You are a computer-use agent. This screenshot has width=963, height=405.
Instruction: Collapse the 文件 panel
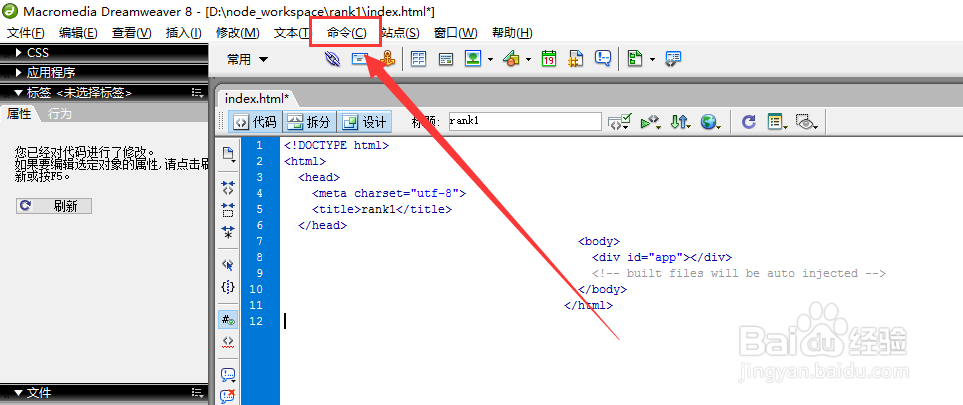tap(18, 393)
